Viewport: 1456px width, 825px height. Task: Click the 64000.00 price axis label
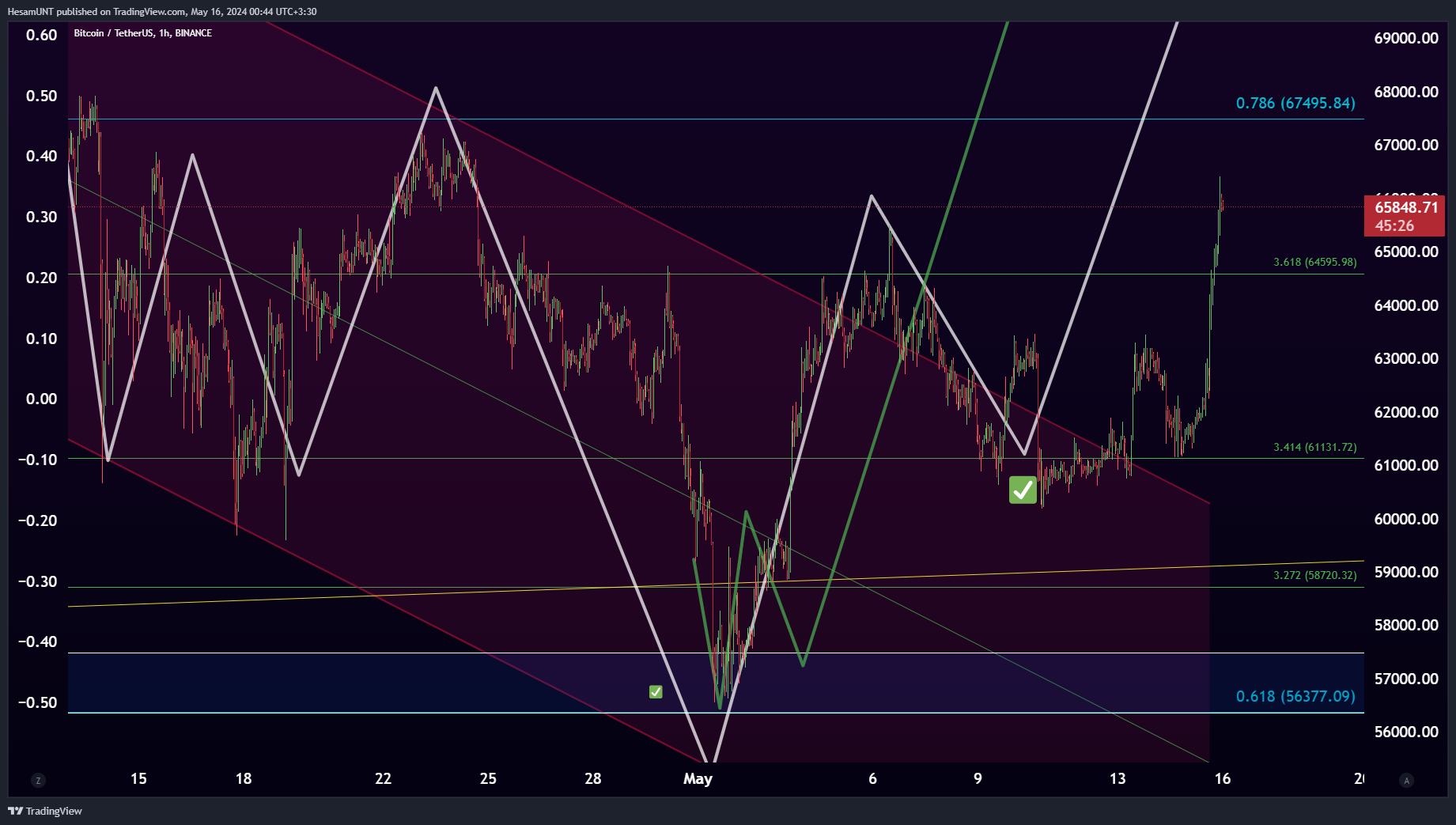[x=1406, y=305]
